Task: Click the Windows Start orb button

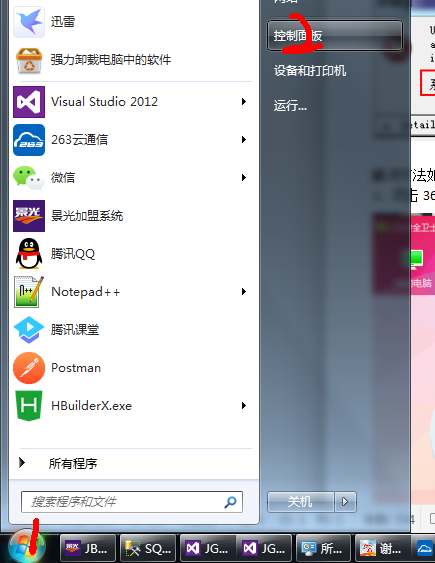Action: [27, 546]
